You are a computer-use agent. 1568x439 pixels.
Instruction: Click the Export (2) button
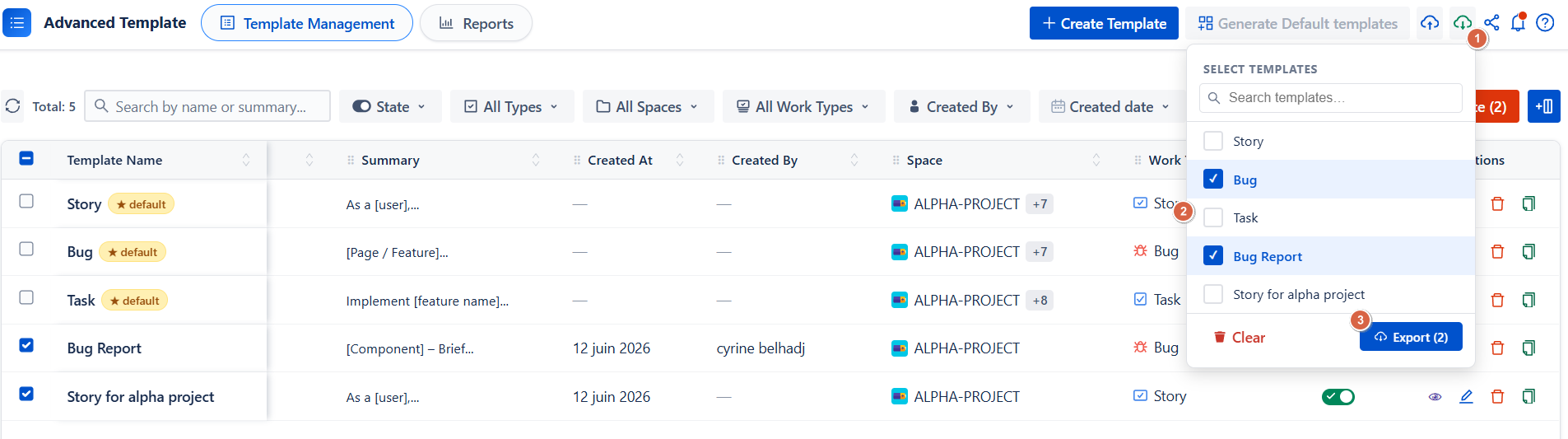click(x=1411, y=337)
